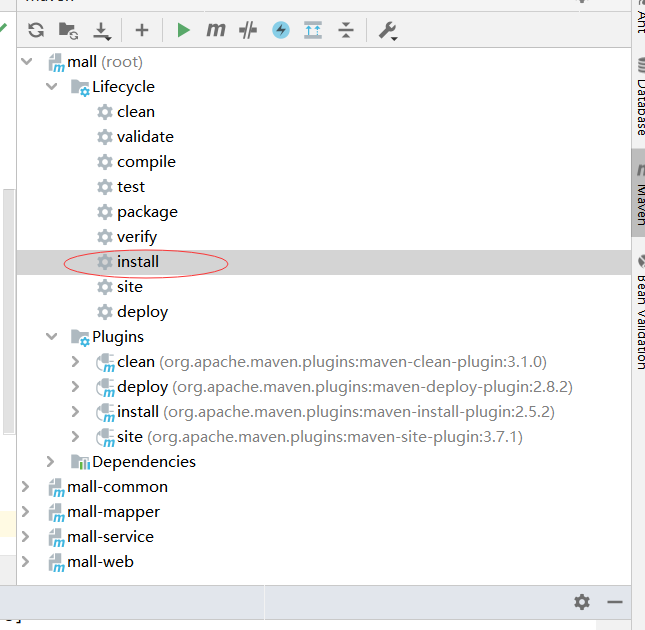The image size is (645, 630).
Task: Expand the install plugin node
Action: (x=75, y=412)
